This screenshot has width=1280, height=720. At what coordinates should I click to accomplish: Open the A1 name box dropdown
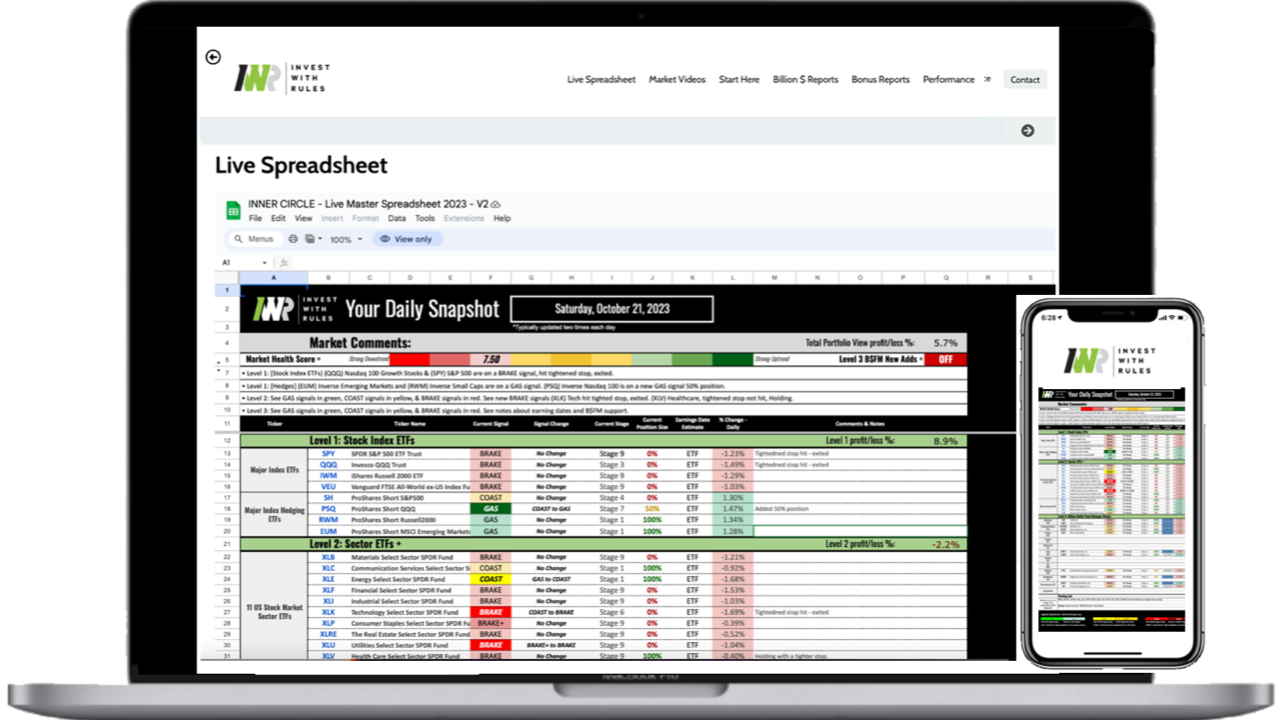click(x=265, y=263)
